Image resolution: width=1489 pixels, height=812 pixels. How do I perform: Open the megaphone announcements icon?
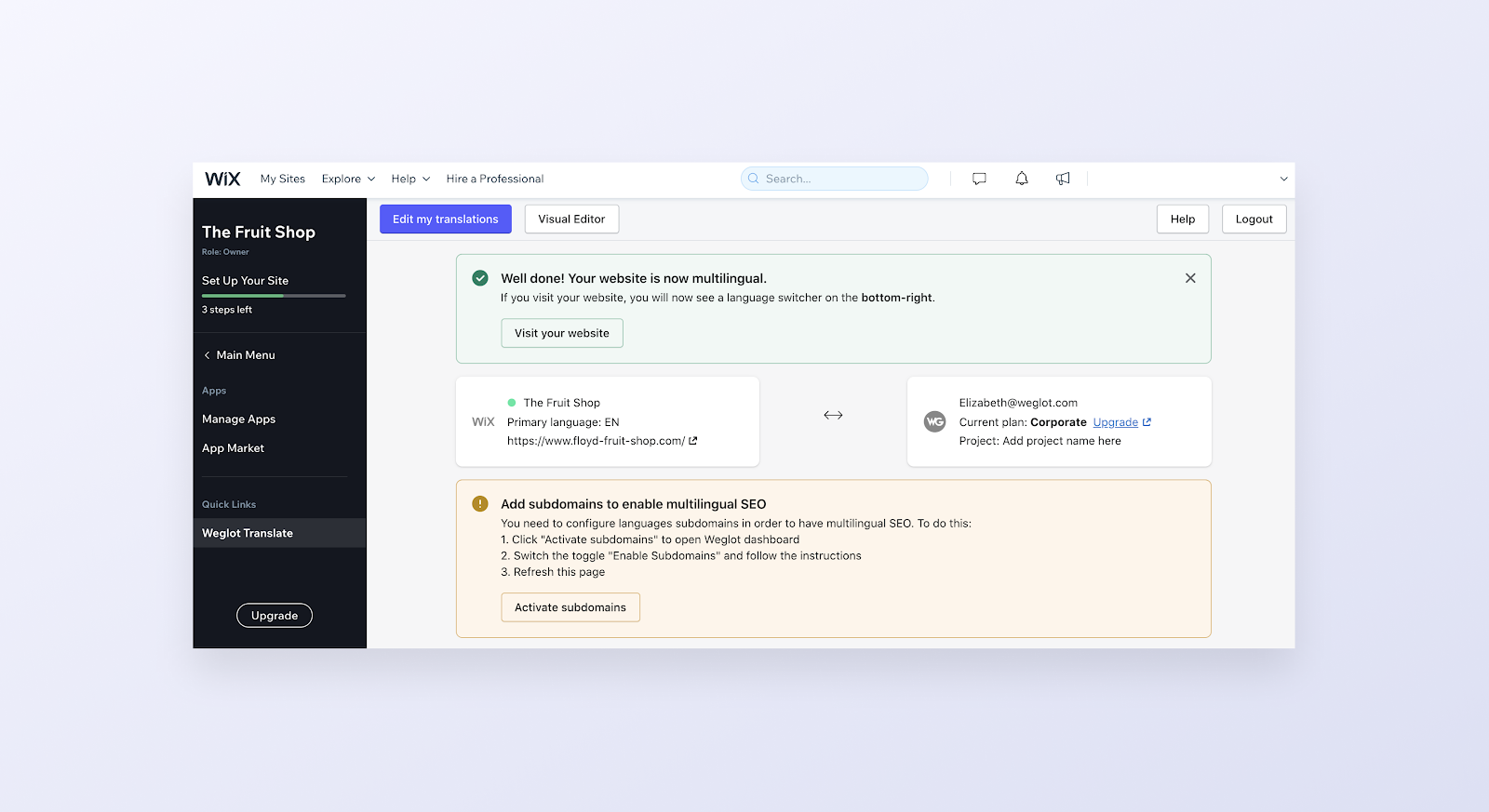(1063, 179)
